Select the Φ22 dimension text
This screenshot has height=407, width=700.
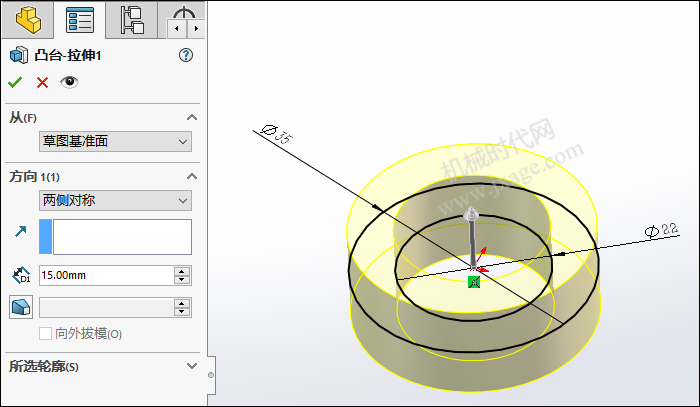[x=661, y=230]
